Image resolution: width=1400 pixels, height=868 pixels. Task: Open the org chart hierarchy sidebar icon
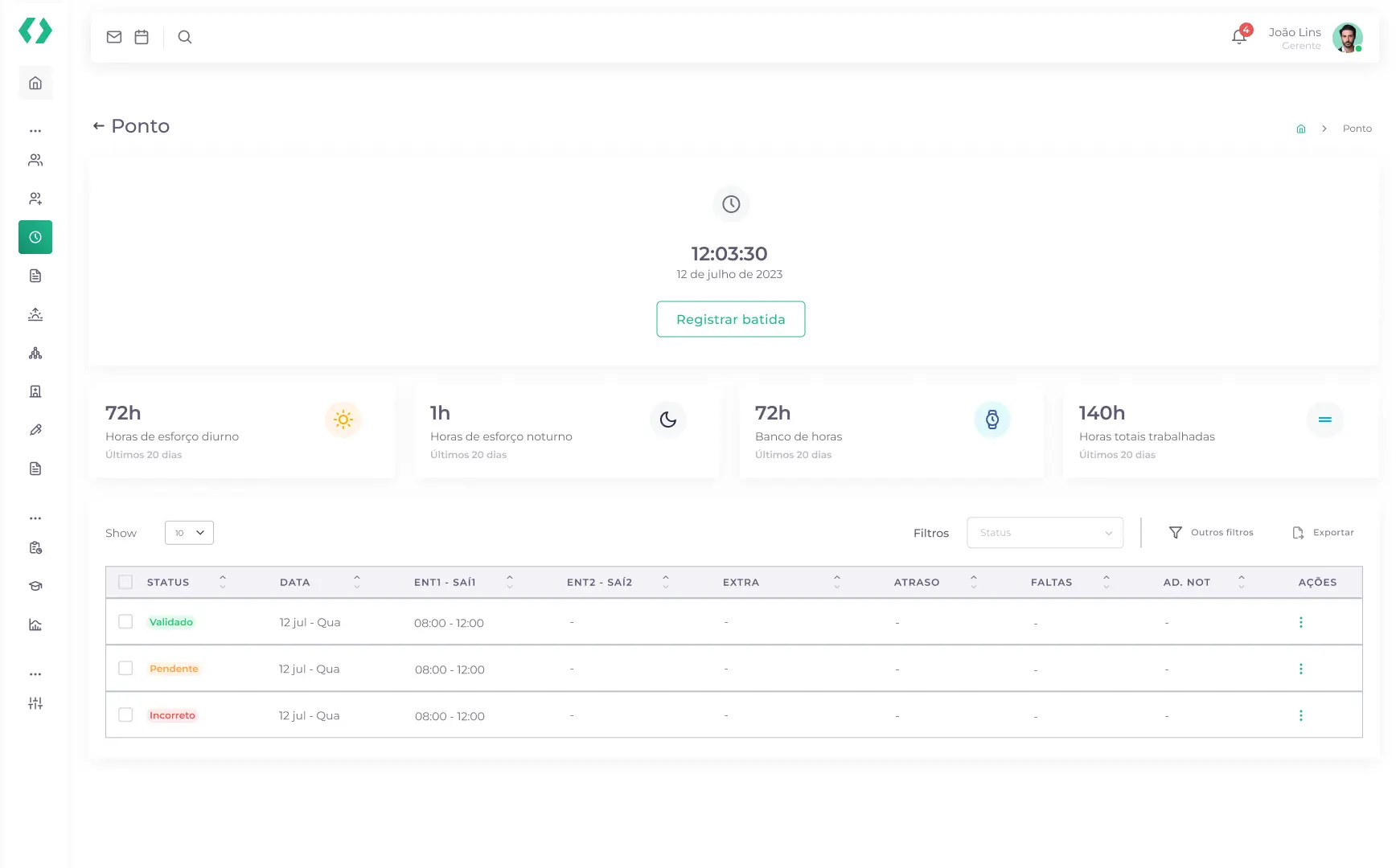(x=35, y=353)
